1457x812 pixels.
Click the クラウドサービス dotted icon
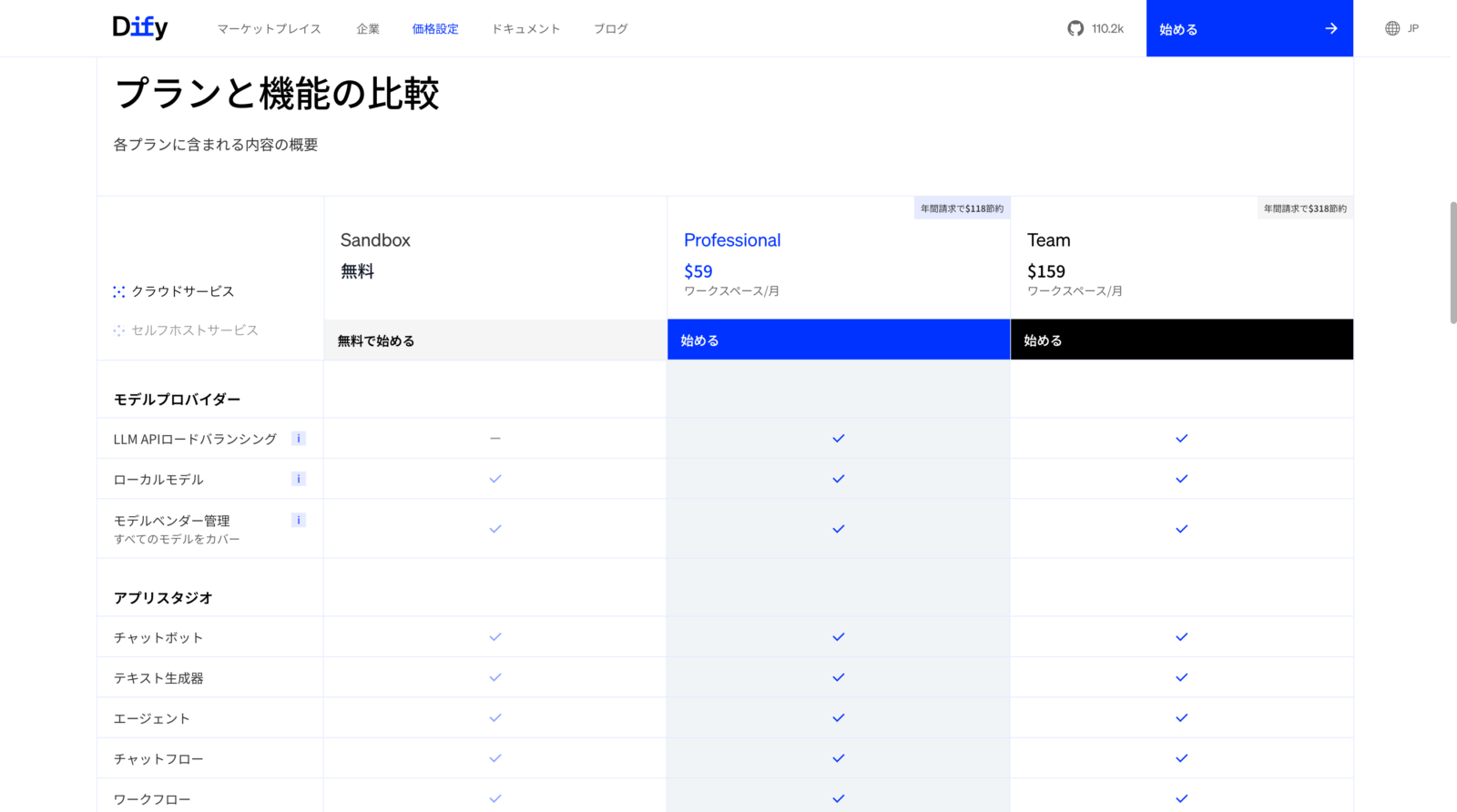(x=119, y=291)
